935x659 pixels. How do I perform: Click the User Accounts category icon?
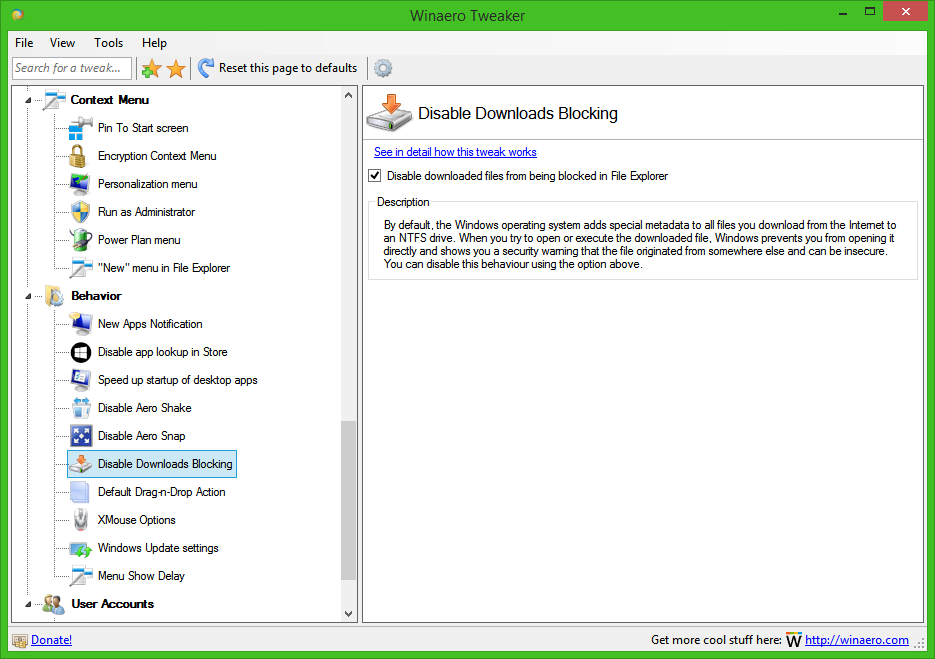(x=54, y=604)
